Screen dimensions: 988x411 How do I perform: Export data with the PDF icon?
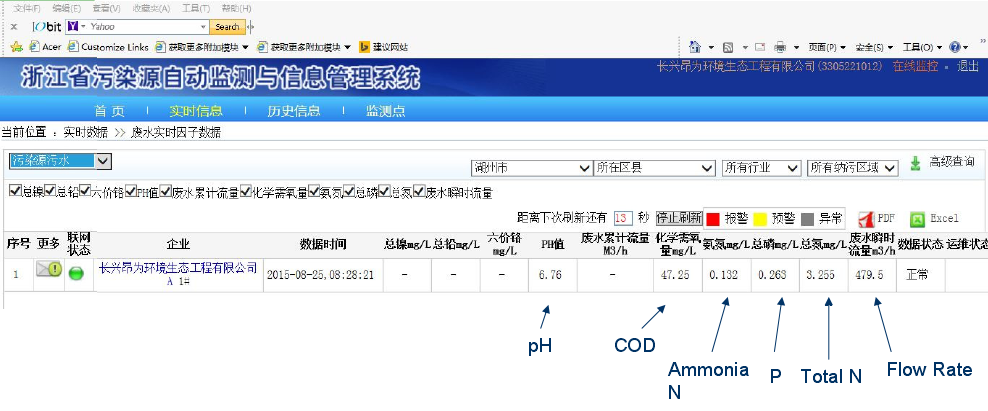click(866, 218)
